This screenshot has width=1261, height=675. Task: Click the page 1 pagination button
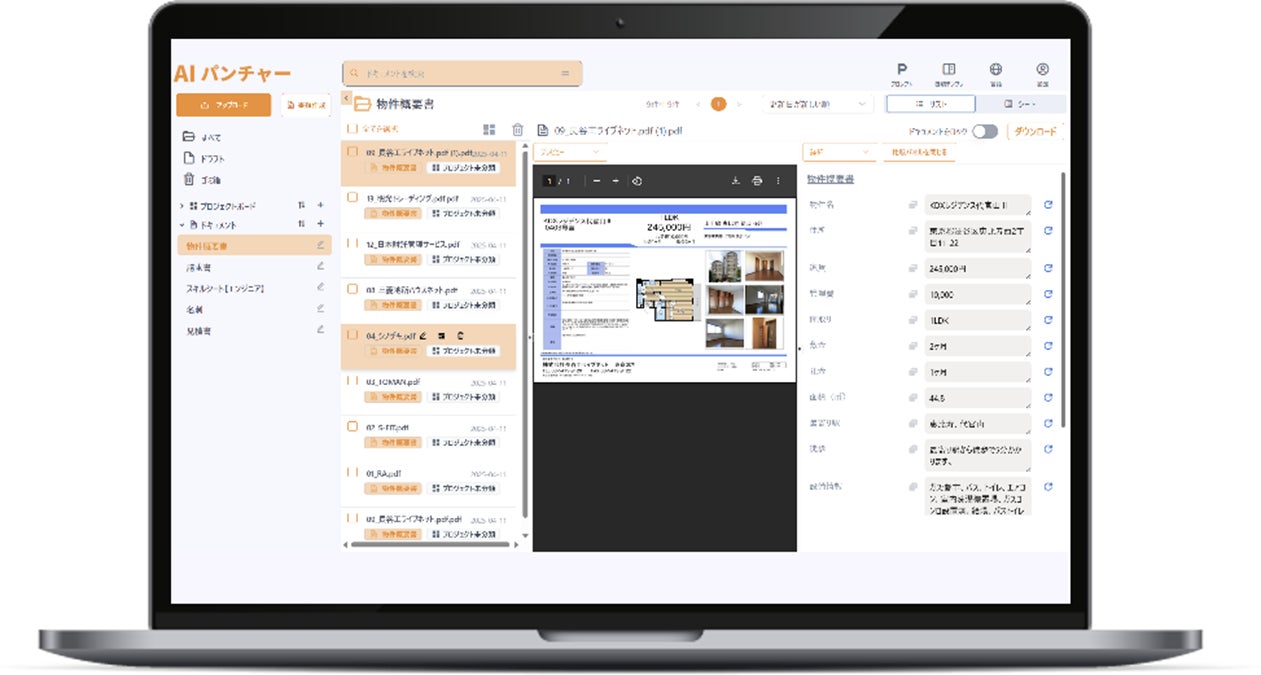tap(718, 104)
